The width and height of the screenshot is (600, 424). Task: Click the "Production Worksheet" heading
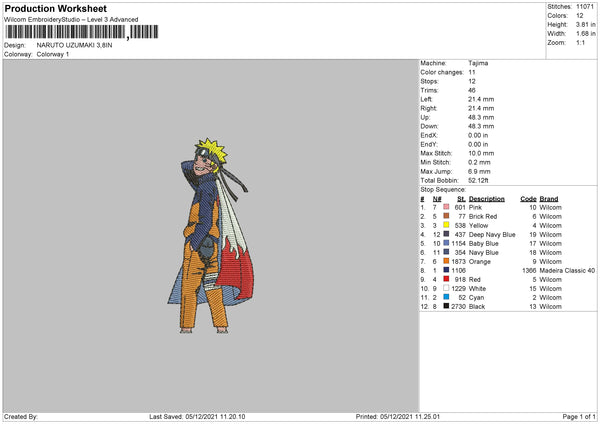coord(55,8)
